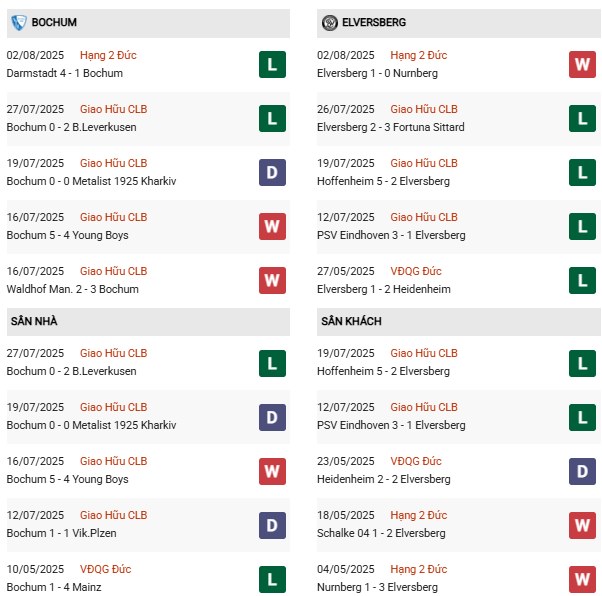This screenshot has width=602, height=596.
Task: Click the D badge for Bochum 0 - 0 Metalist 1925 Kharkiv under the Bochum header
Action: [272, 173]
